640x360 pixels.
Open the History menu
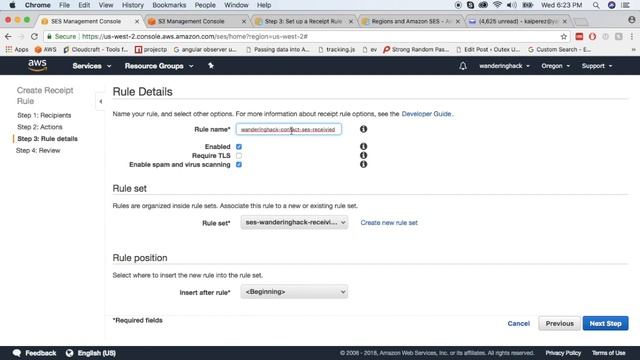coord(133,5)
